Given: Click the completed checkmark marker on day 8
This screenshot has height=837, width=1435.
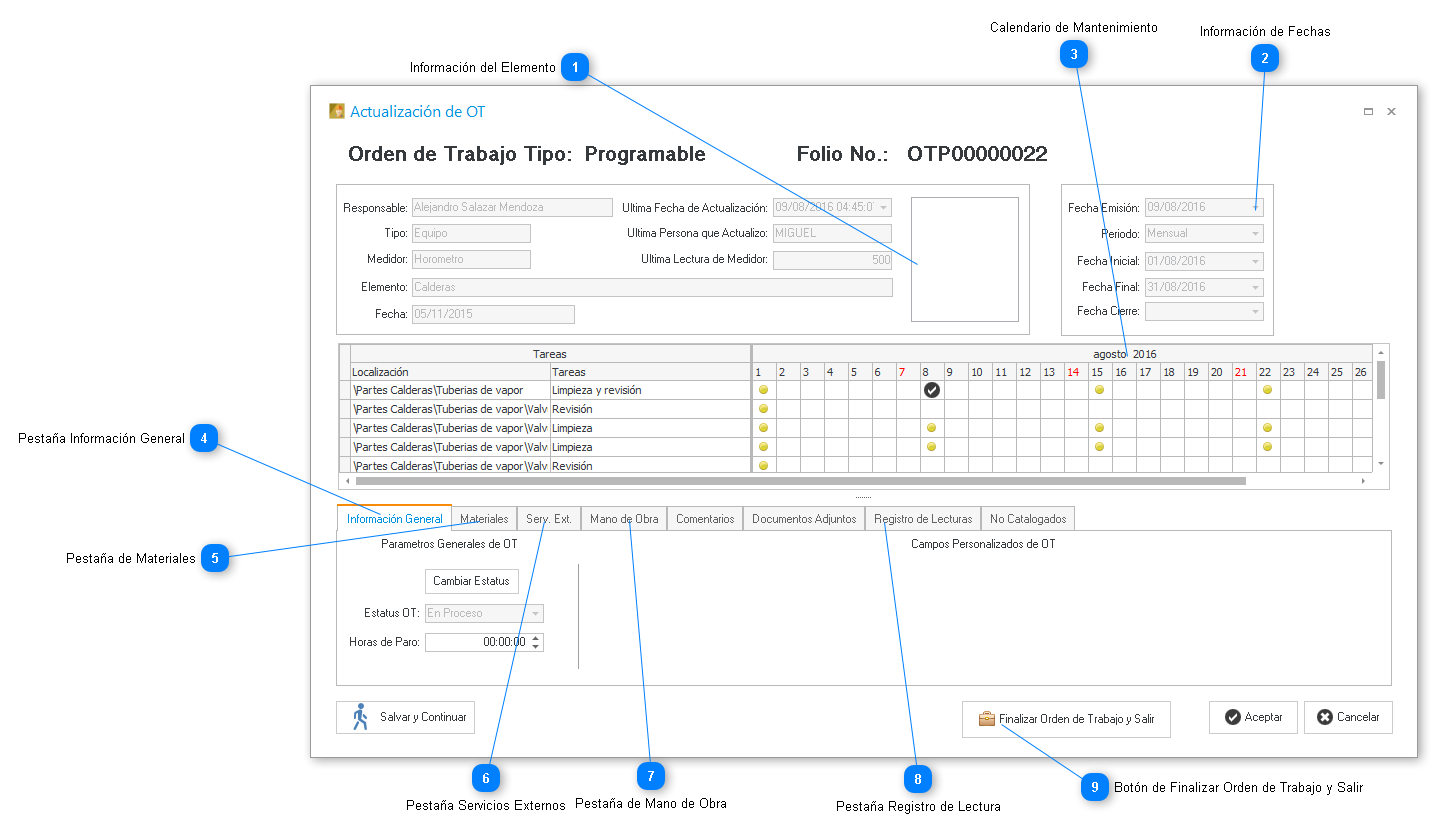Looking at the screenshot, I should pyautogui.click(x=932, y=390).
